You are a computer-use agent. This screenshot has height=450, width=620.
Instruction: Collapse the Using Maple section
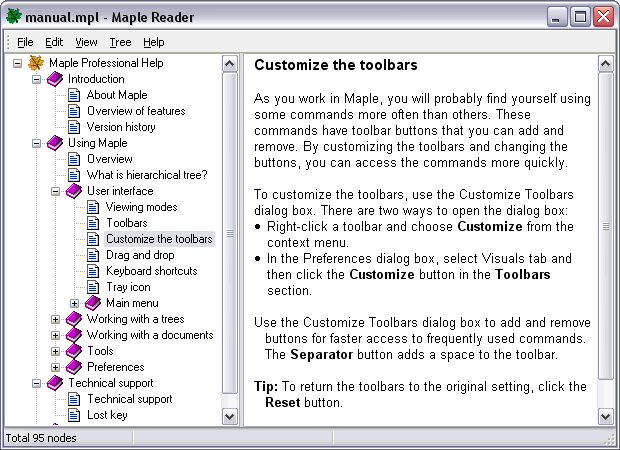(x=36, y=143)
